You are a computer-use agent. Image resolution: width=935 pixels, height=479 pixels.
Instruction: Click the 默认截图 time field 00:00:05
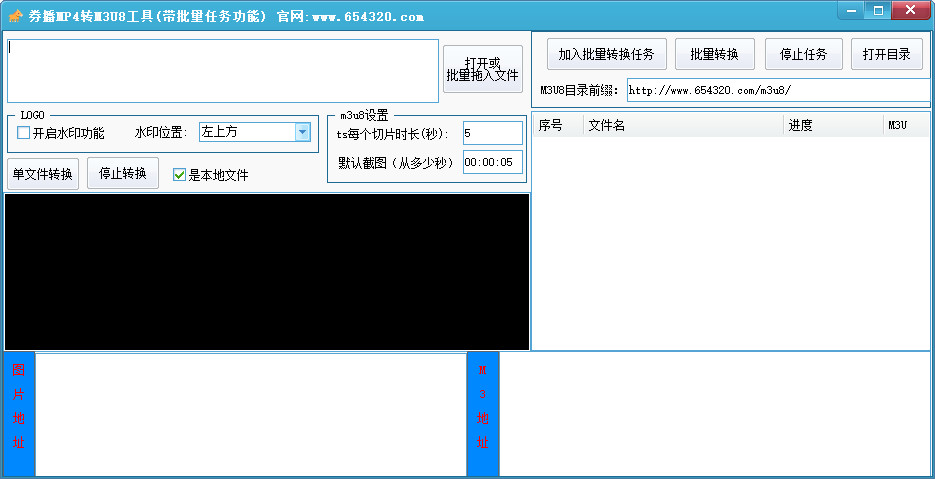pos(493,162)
